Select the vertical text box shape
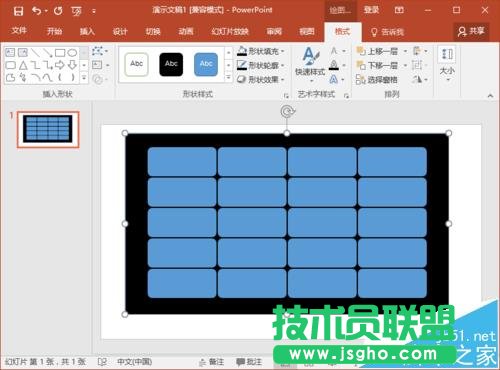The width and height of the screenshot is (500, 370). tap(23, 52)
